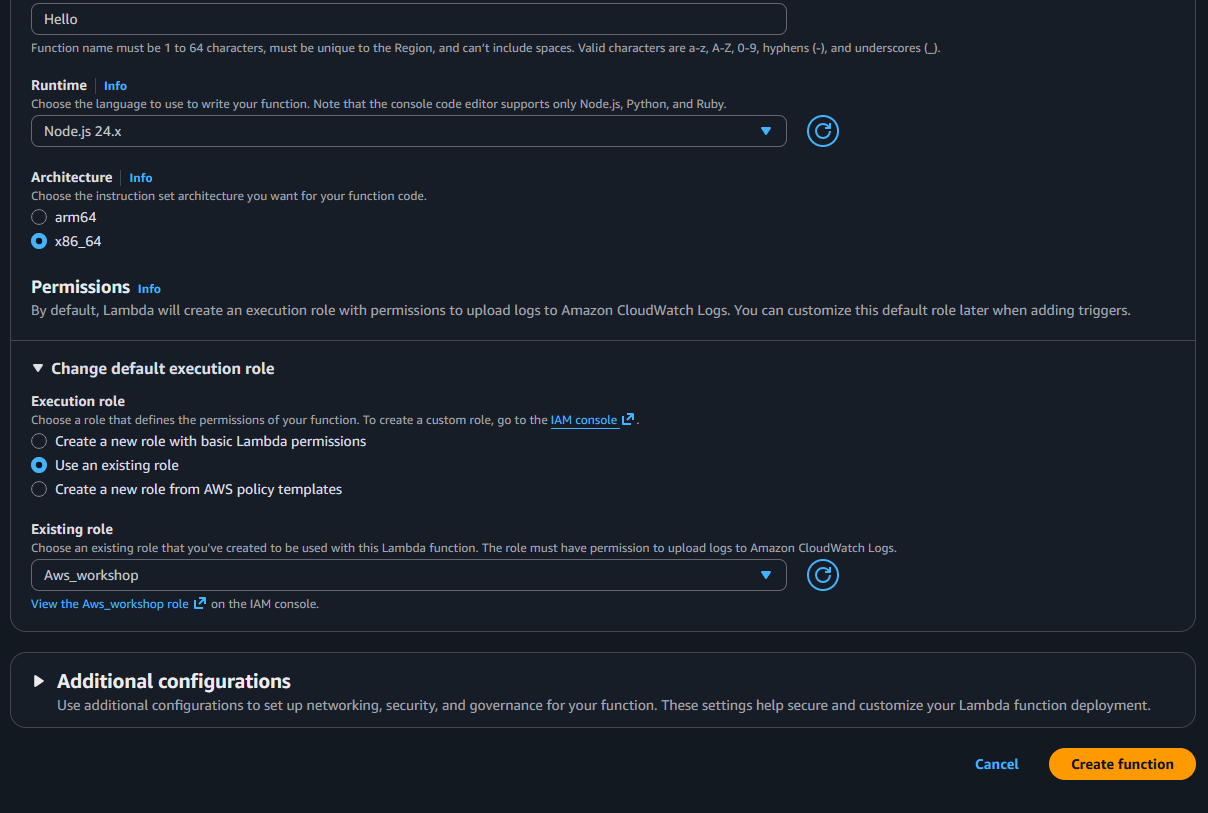Viewport: 1208px width, 813px height.
Task: Open the Existing role Aws_workshop dropdown
Action: 408,575
